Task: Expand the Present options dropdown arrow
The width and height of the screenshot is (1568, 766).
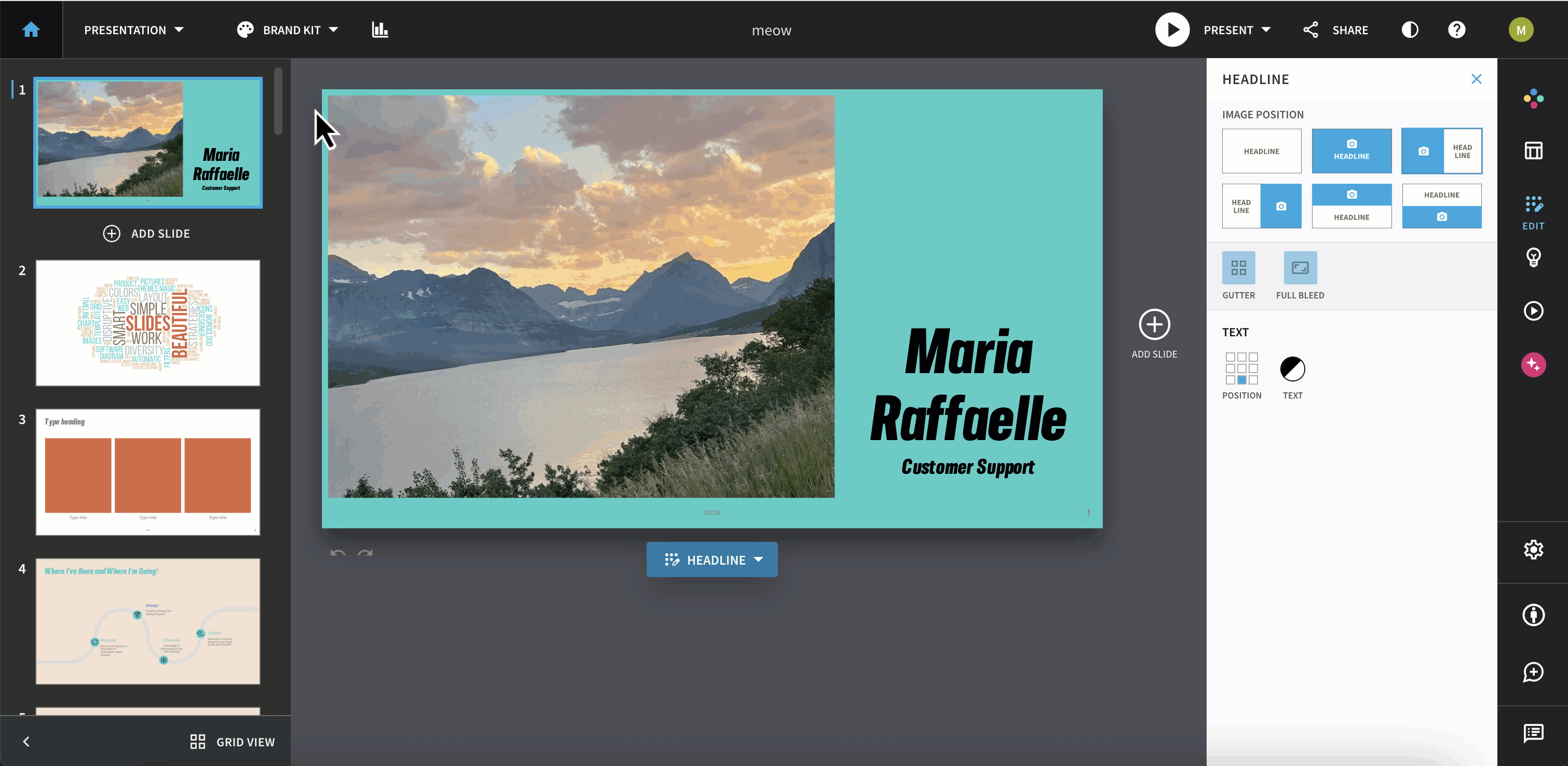Action: [x=1266, y=30]
